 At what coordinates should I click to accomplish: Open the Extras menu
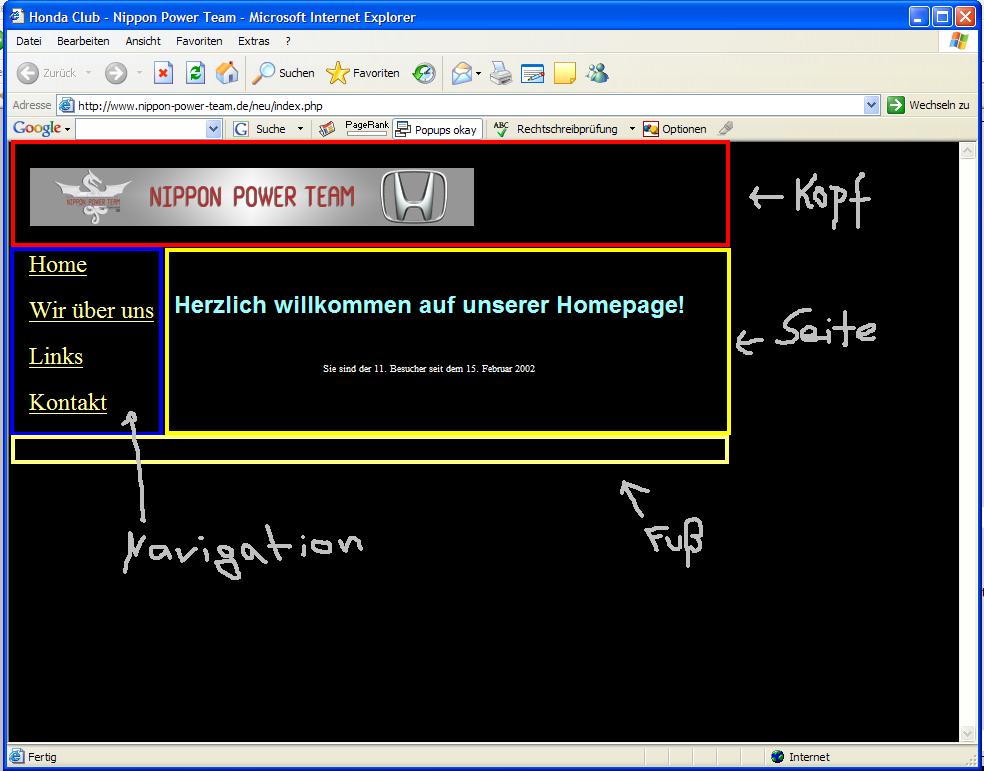click(253, 41)
